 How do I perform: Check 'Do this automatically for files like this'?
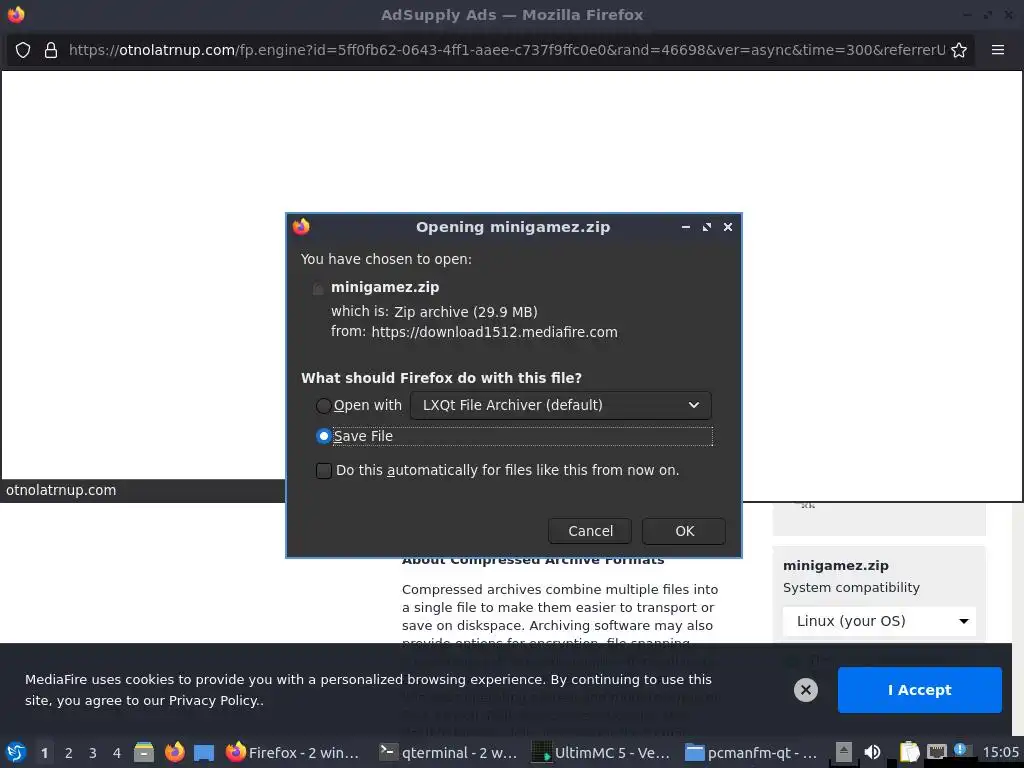tap(324, 470)
